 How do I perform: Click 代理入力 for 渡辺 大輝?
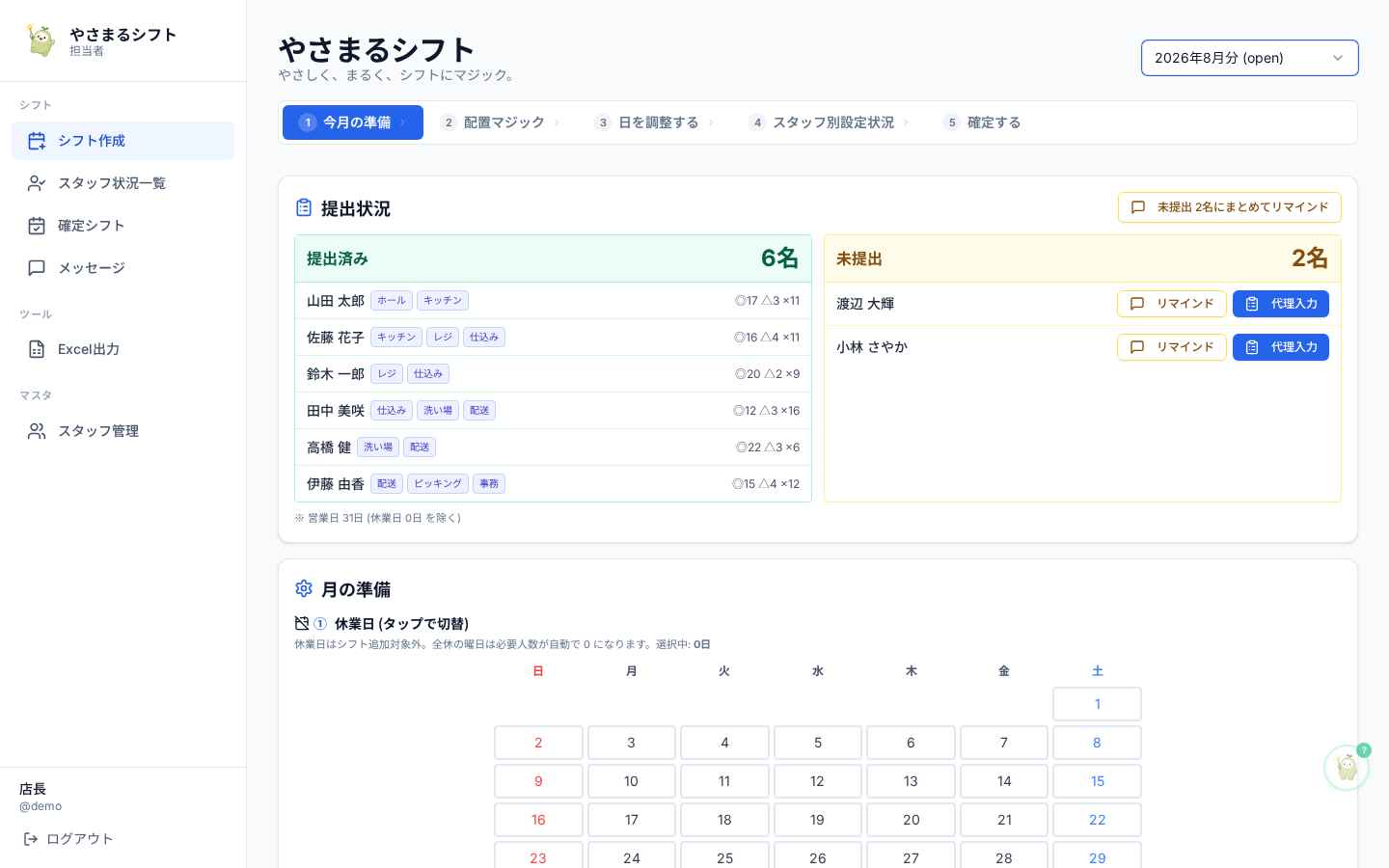pos(1281,304)
